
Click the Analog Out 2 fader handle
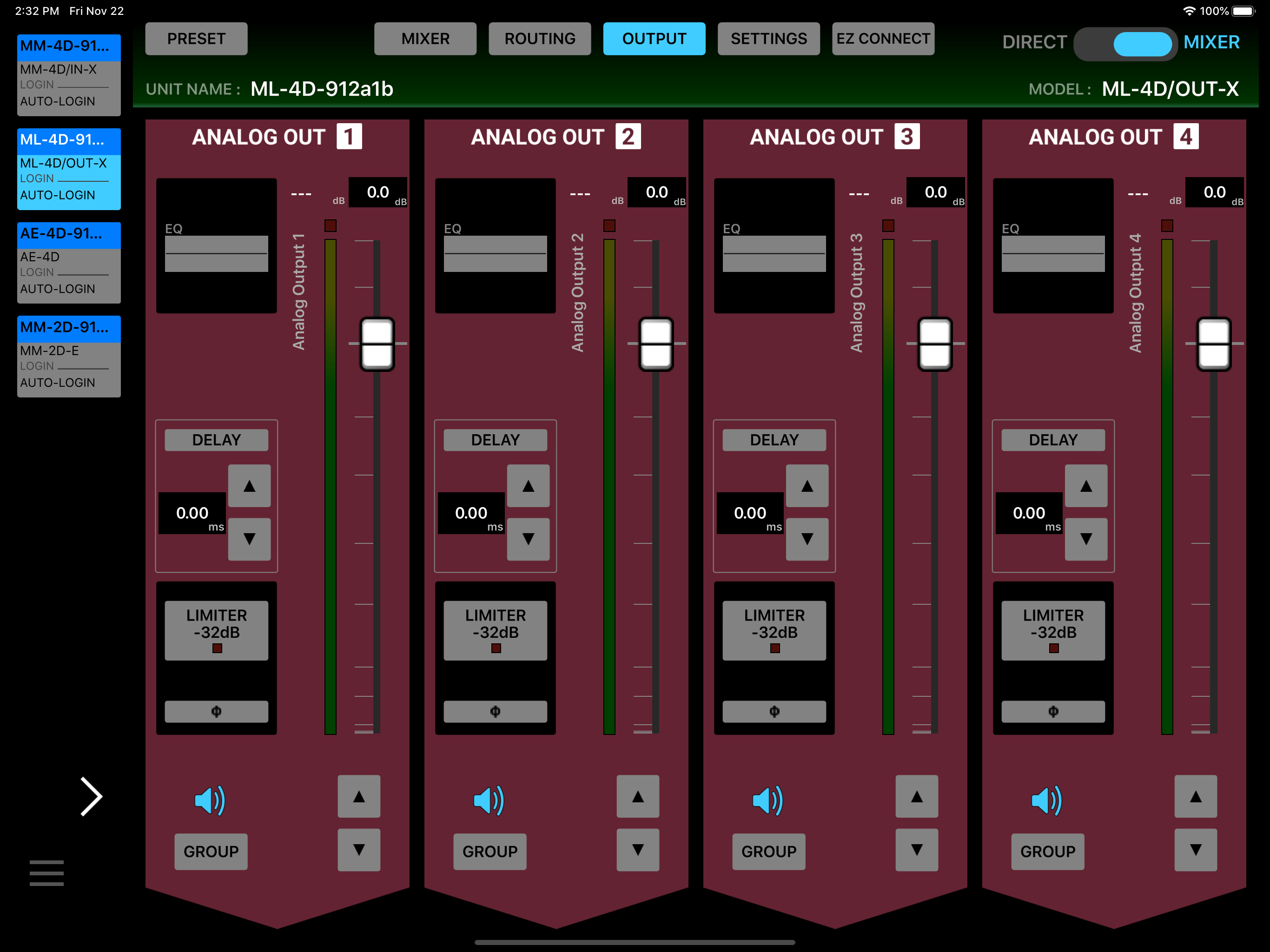tap(656, 344)
